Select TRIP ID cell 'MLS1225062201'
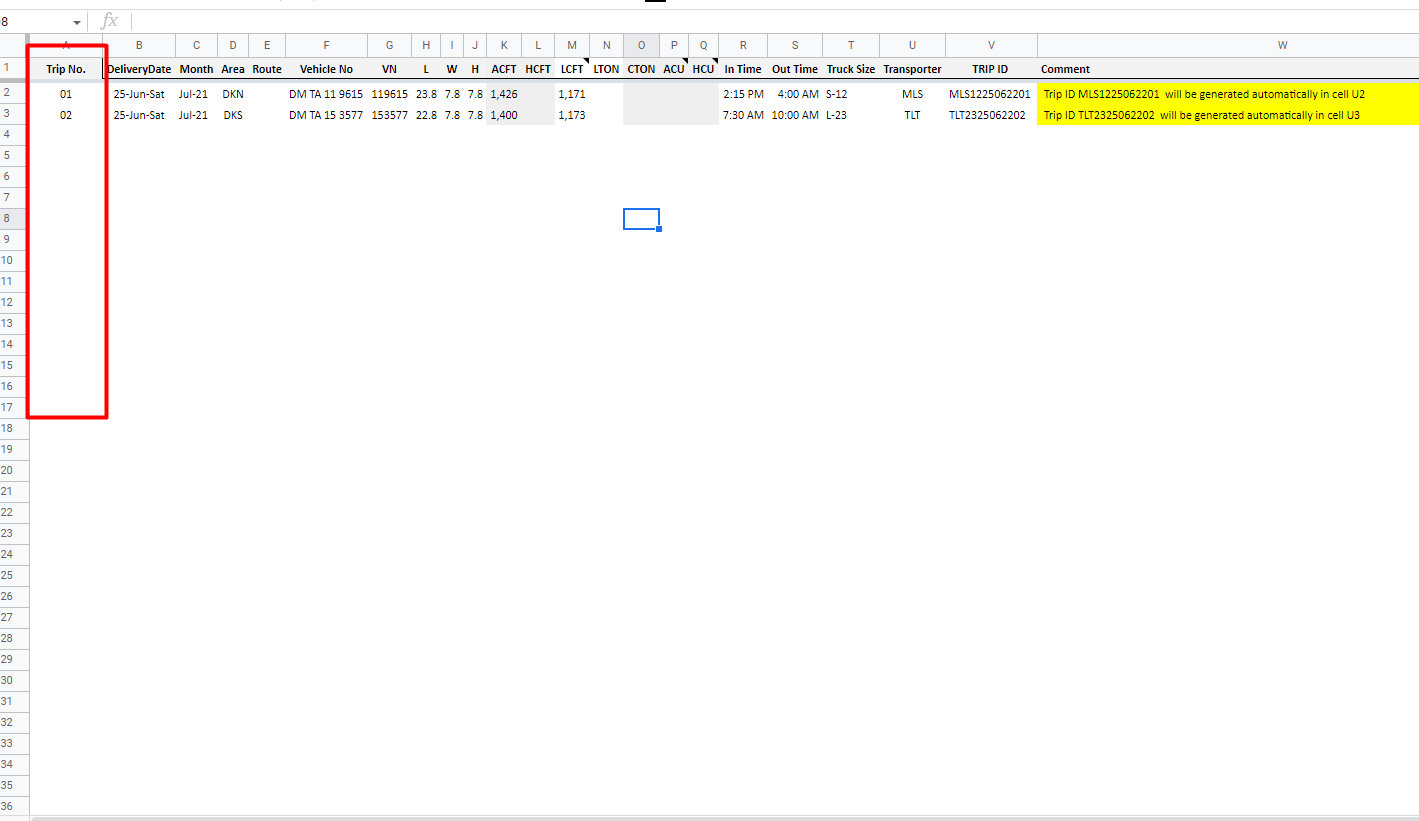 [991, 94]
